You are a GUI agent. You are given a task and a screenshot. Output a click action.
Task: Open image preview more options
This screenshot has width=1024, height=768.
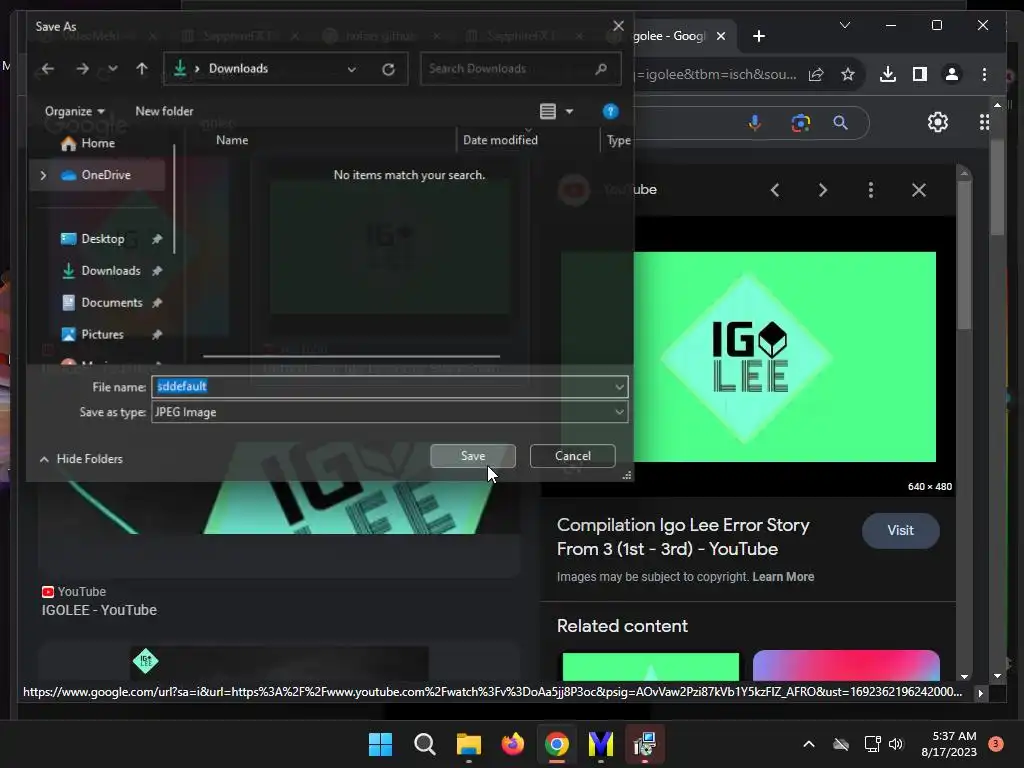(x=871, y=190)
